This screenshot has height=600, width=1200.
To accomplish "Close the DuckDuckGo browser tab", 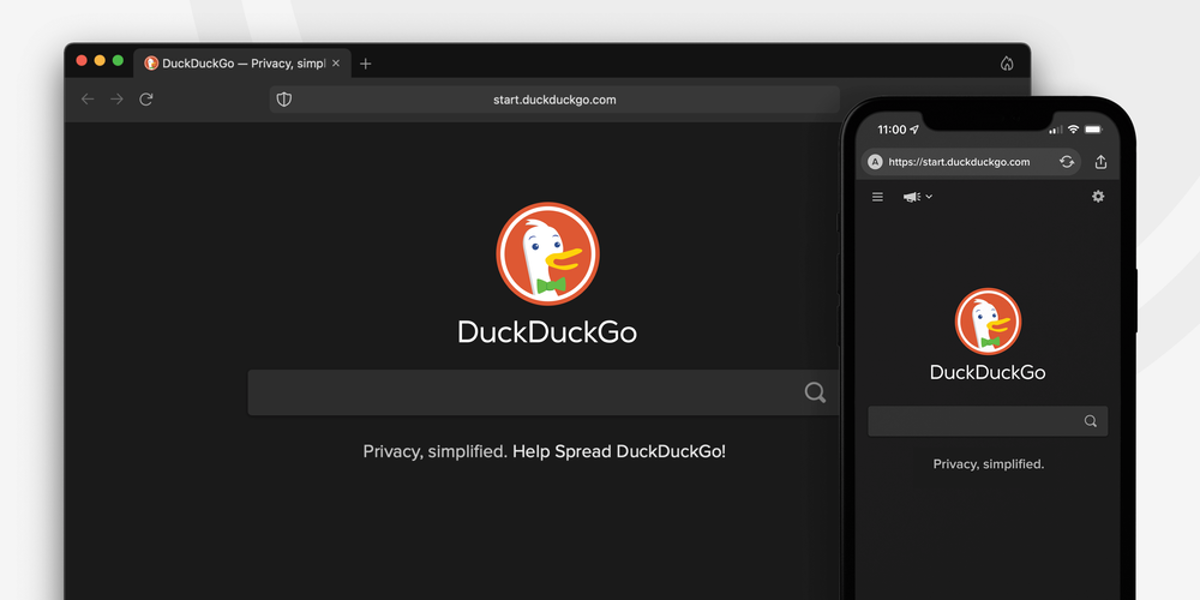I will pos(336,63).
